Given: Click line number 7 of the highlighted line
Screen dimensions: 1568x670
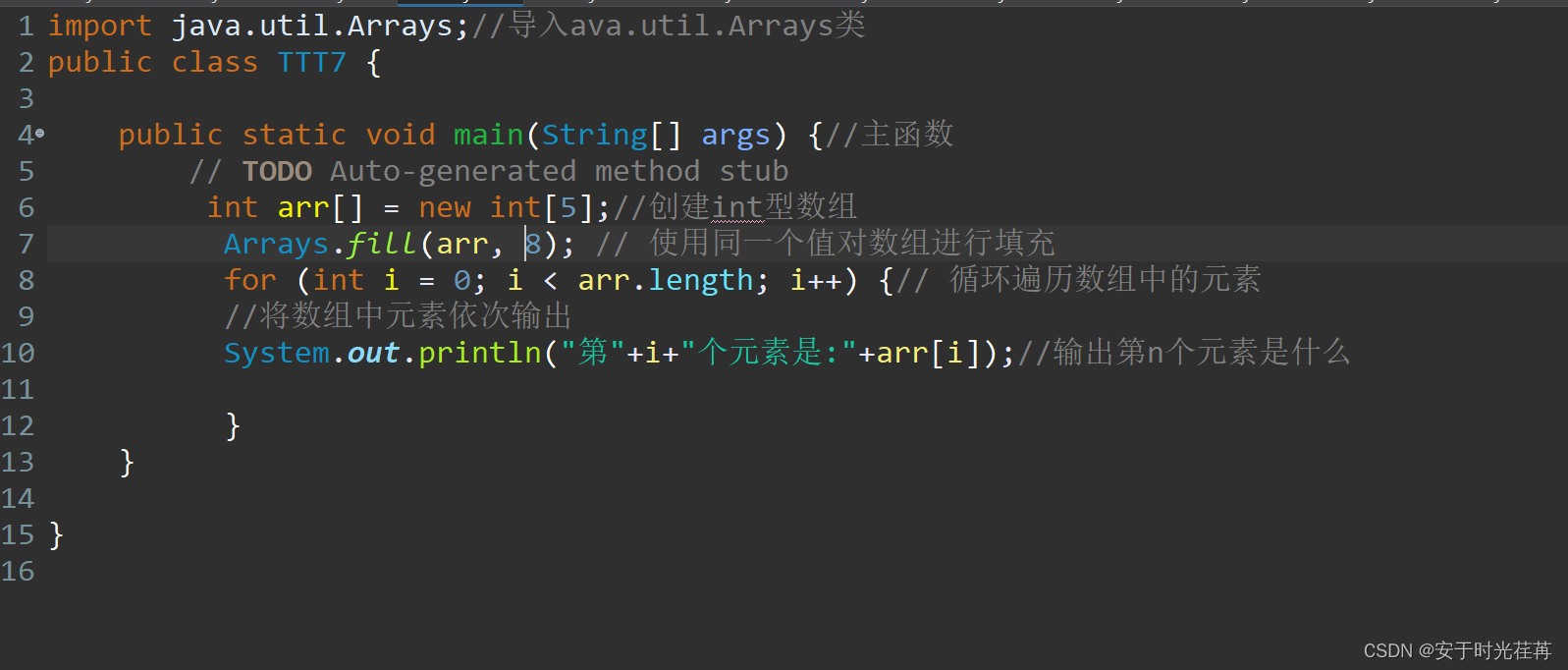Looking at the screenshot, I should pyautogui.click(x=26, y=244).
